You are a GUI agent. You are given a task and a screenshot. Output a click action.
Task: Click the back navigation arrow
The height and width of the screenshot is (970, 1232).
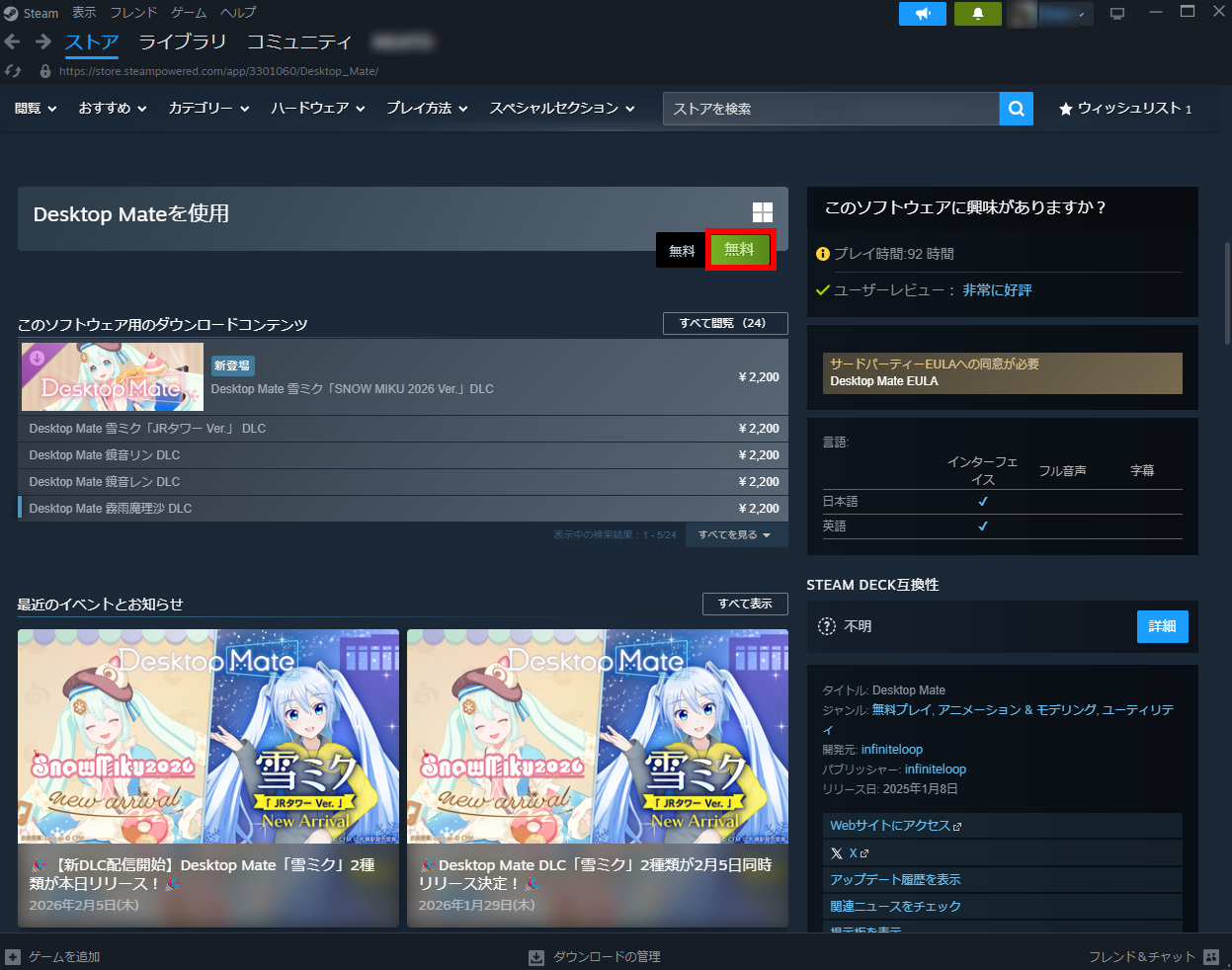11,42
